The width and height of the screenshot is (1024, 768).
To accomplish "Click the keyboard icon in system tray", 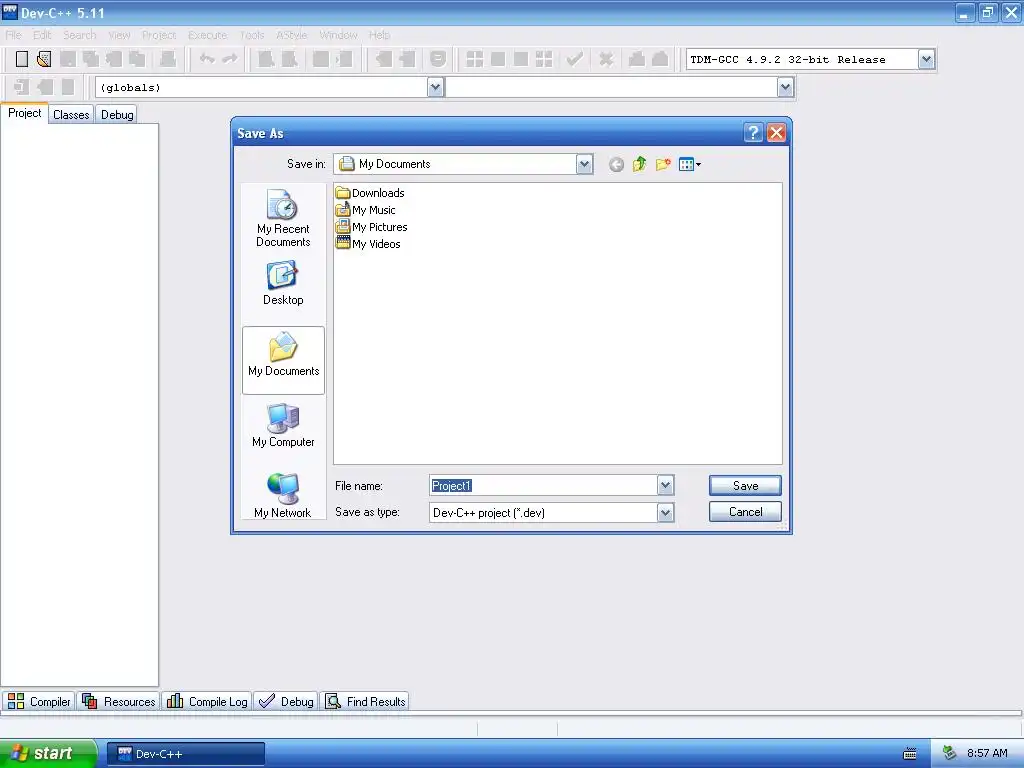I will pyautogui.click(x=909, y=754).
